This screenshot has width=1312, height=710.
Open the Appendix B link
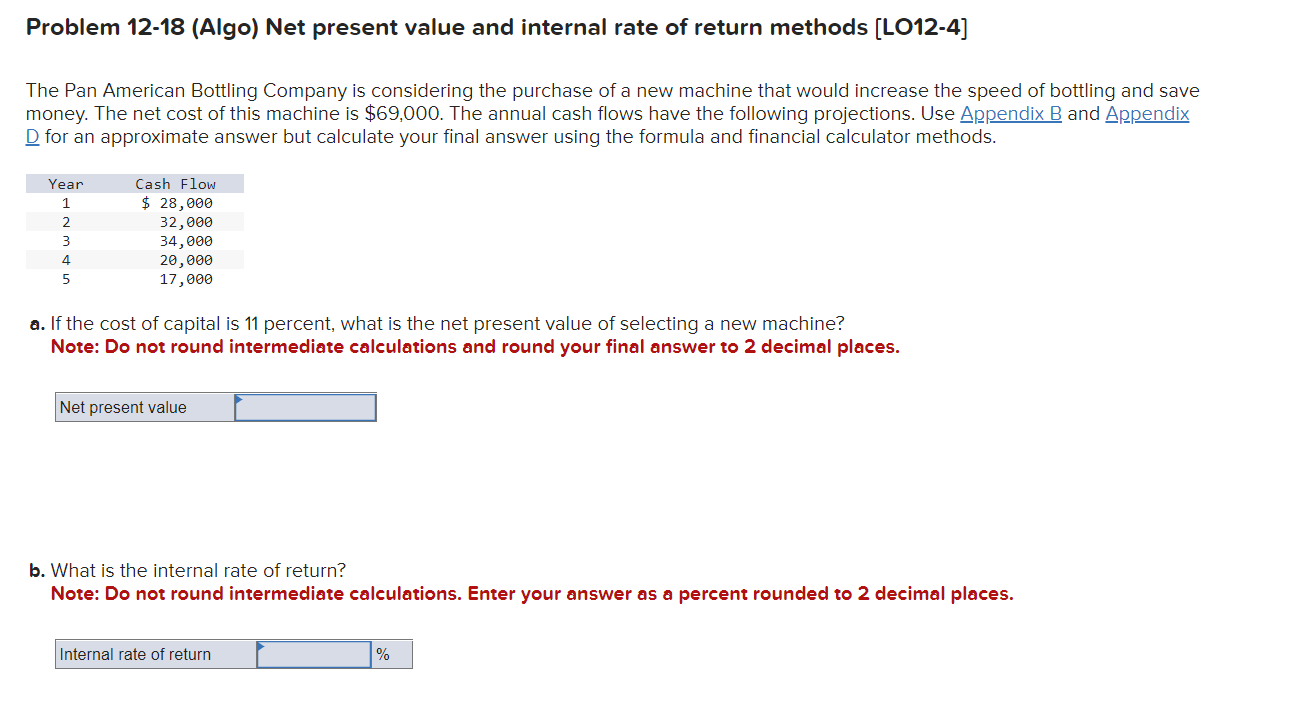[x=1010, y=113]
